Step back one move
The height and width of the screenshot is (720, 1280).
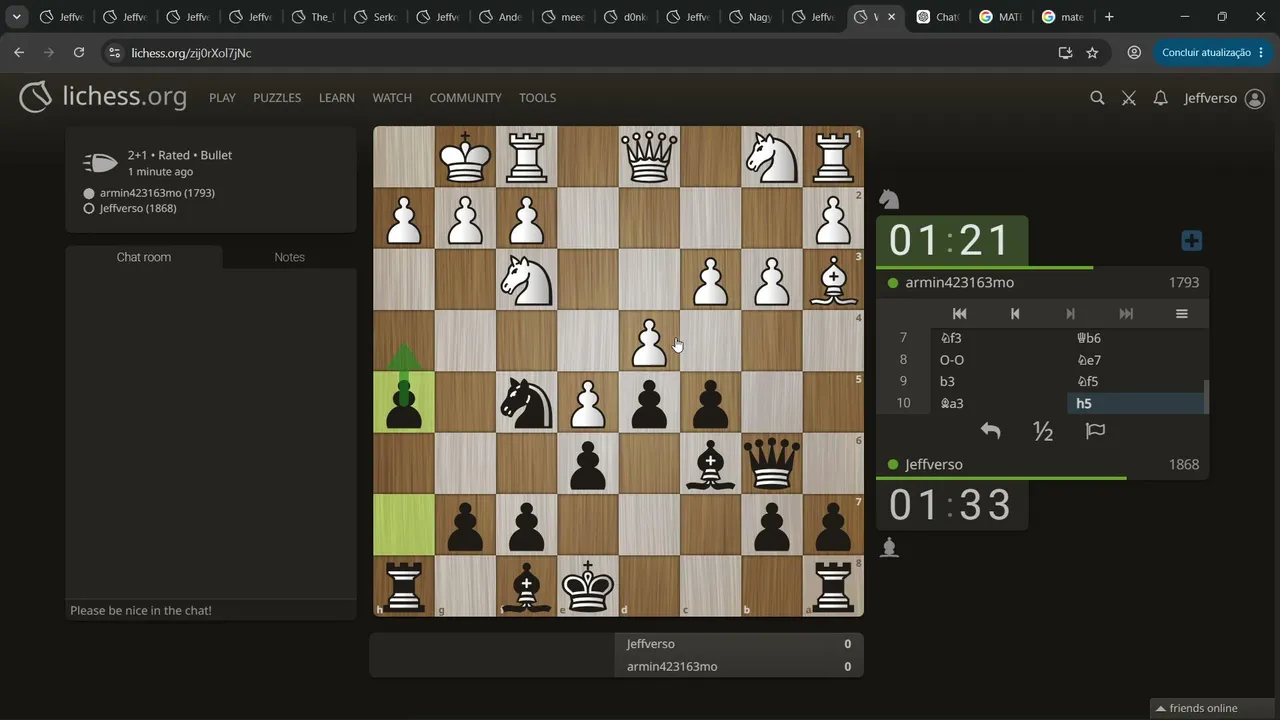coord(1015,314)
